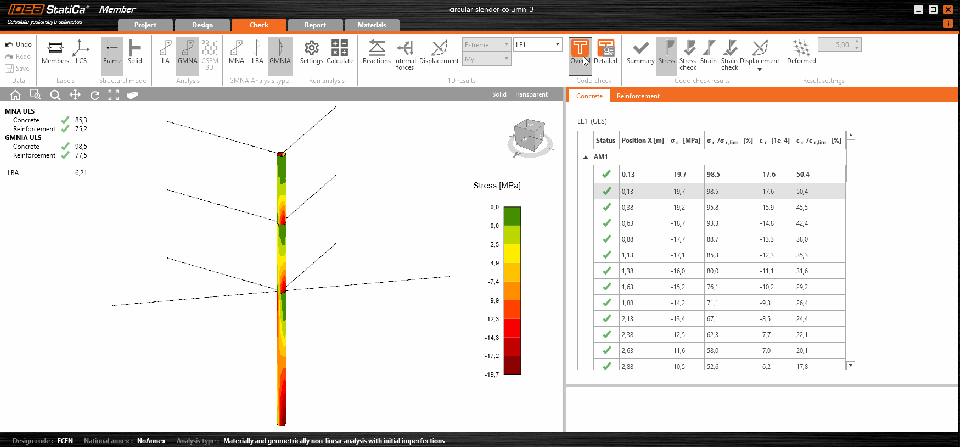The width and height of the screenshot is (960, 447).
Task: Switch to the Concrete results tab
Action: (x=590, y=96)
